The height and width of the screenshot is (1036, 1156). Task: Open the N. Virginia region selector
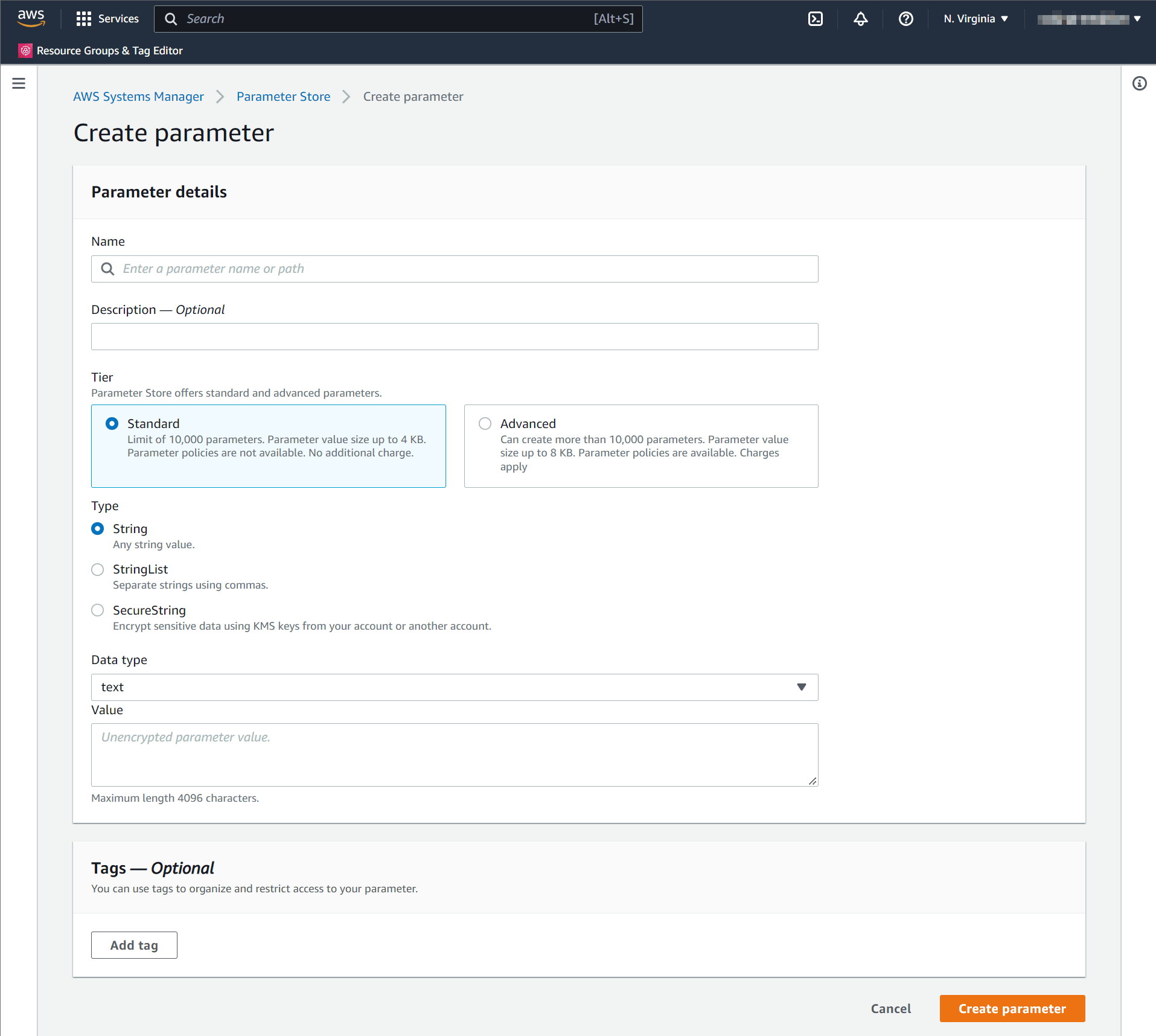tap(975, 19)
